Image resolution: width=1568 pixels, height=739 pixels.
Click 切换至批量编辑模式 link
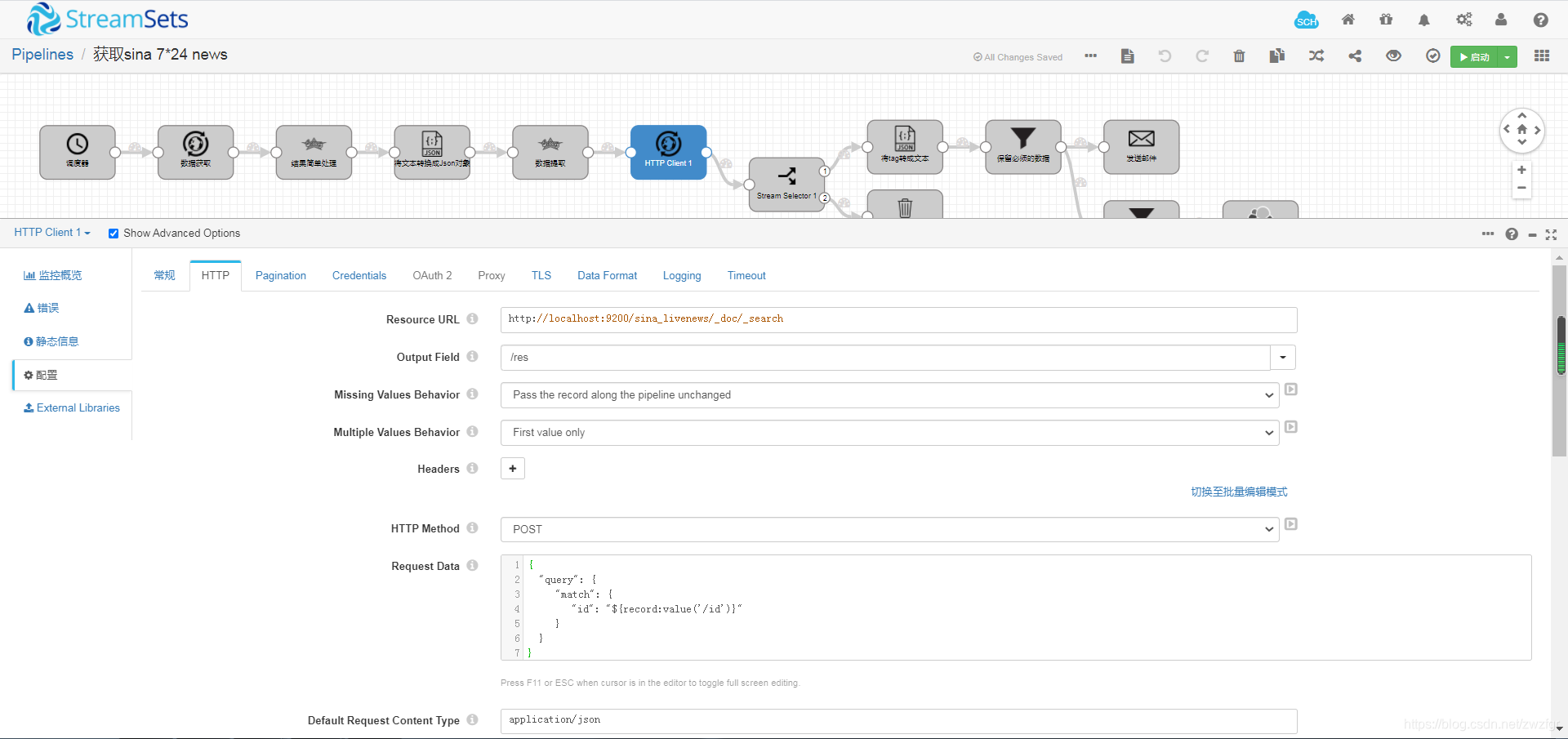(x=1239, y=492)
